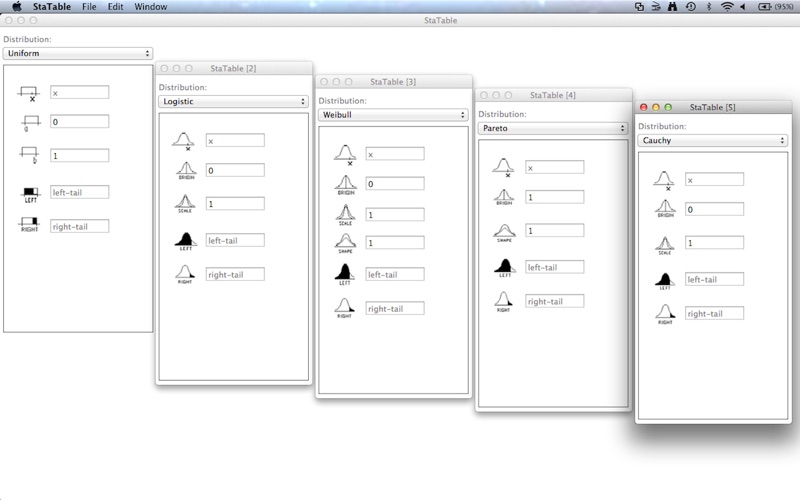
Task: Open the Pareto distribution dropdown
Action: coord(553,128)
